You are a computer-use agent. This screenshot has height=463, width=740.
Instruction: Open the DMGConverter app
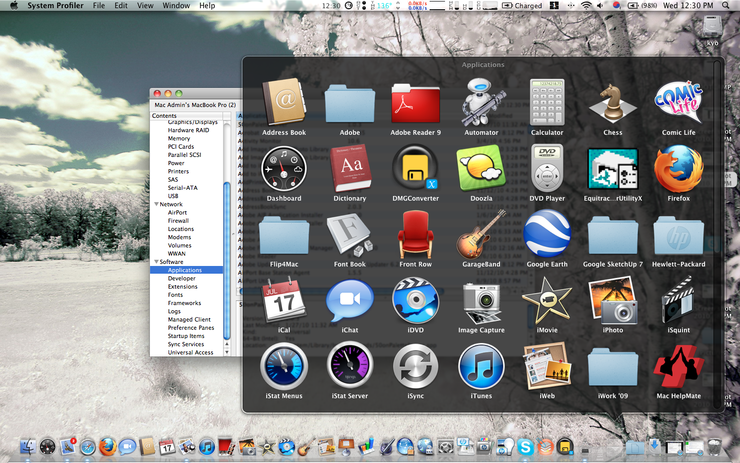click(415, 169)
